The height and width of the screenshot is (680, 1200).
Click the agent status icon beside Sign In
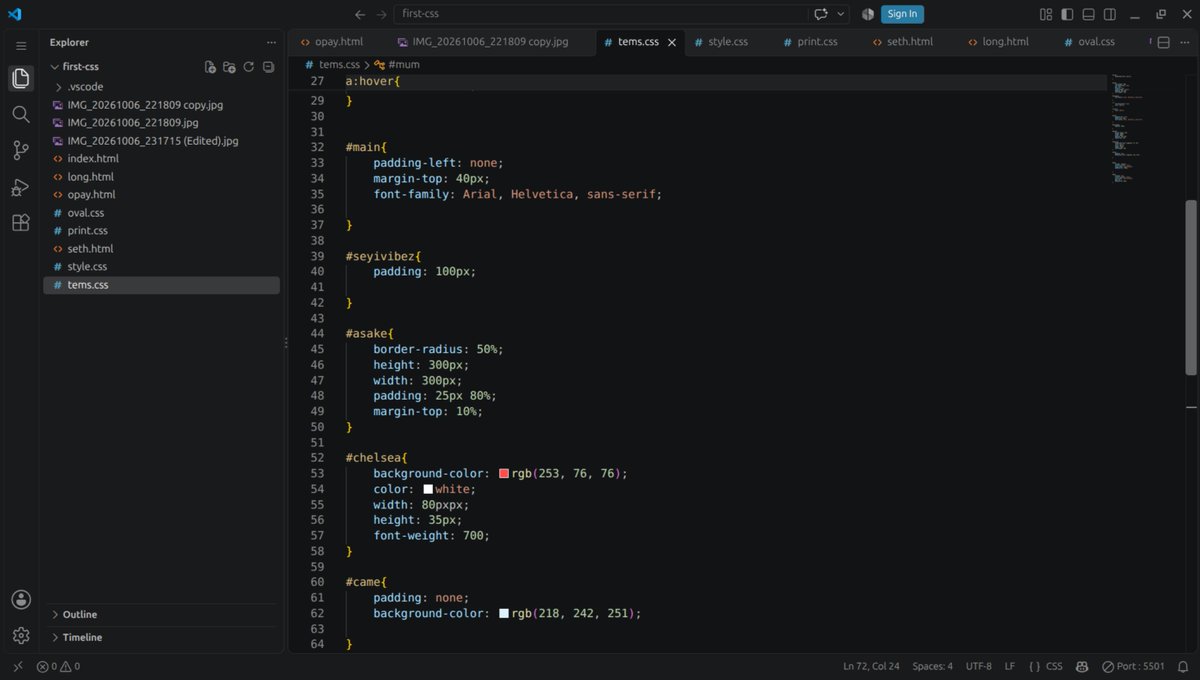pos(868,14)
